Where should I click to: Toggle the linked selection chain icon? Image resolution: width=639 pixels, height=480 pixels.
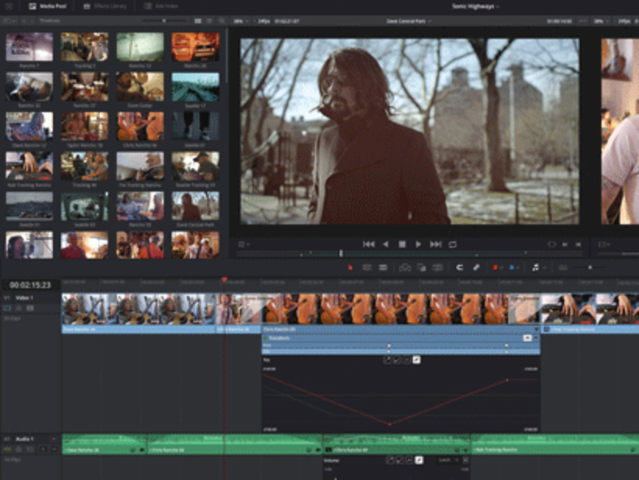click(x=476, y=267)
